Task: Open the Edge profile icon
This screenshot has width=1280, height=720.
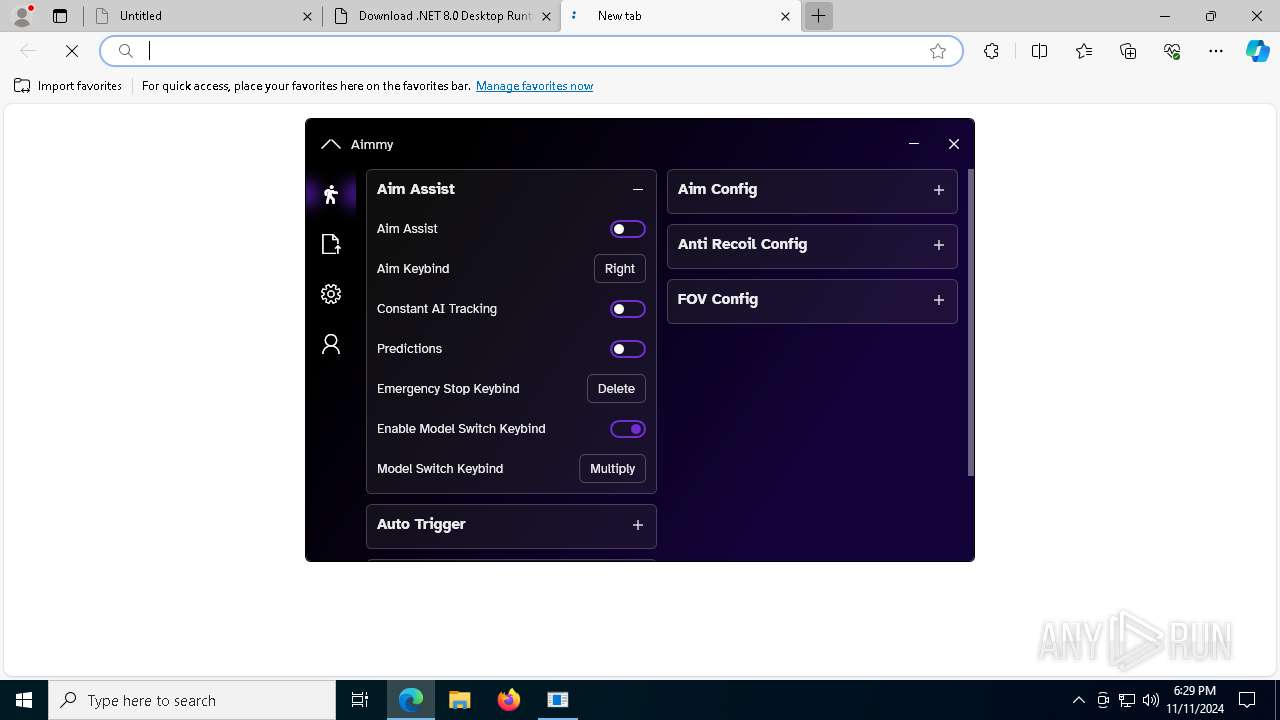Action: click(x=21, y=16)
